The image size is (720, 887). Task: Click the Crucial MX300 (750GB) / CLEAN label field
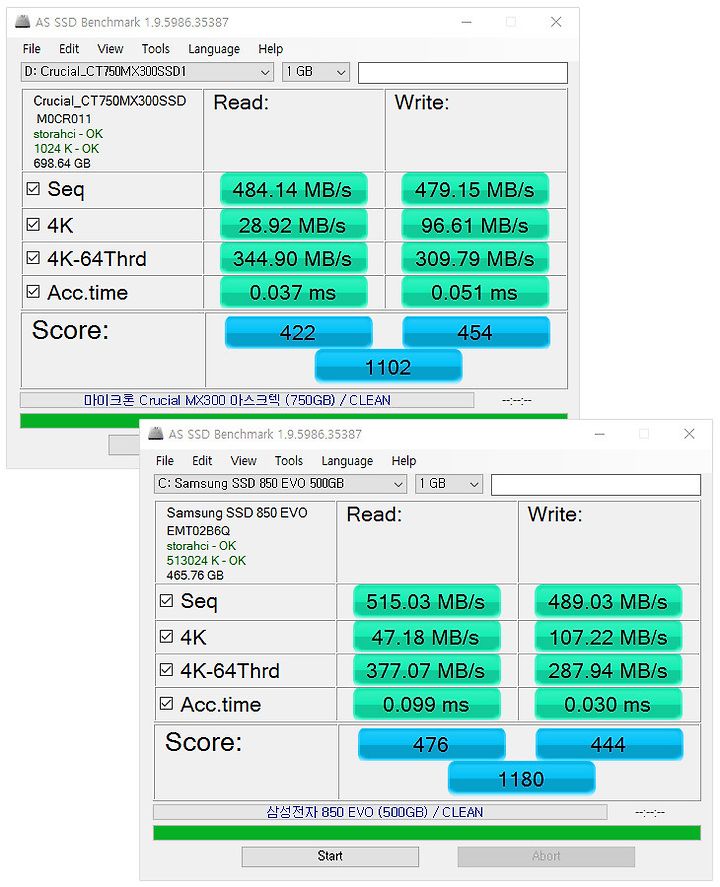click(247, 400)
